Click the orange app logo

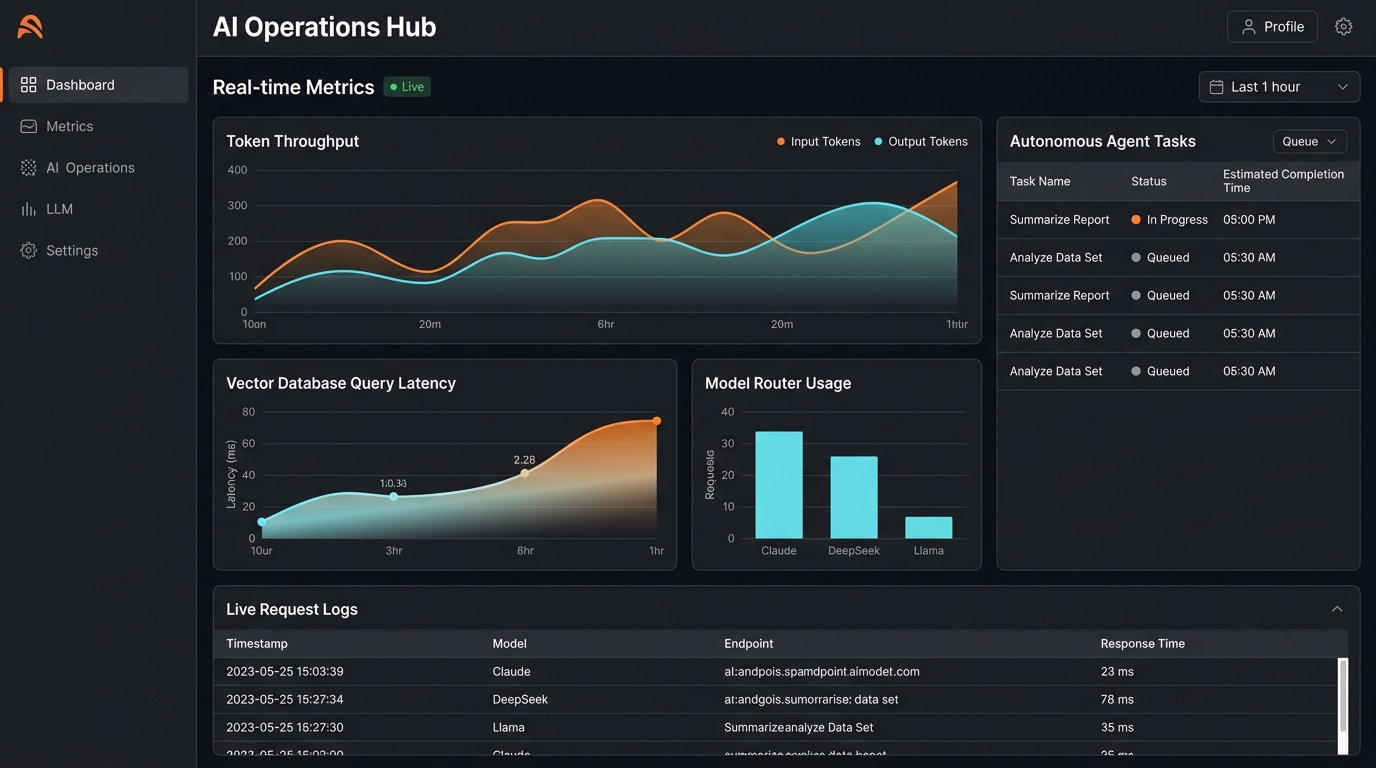tap(30, 27)
